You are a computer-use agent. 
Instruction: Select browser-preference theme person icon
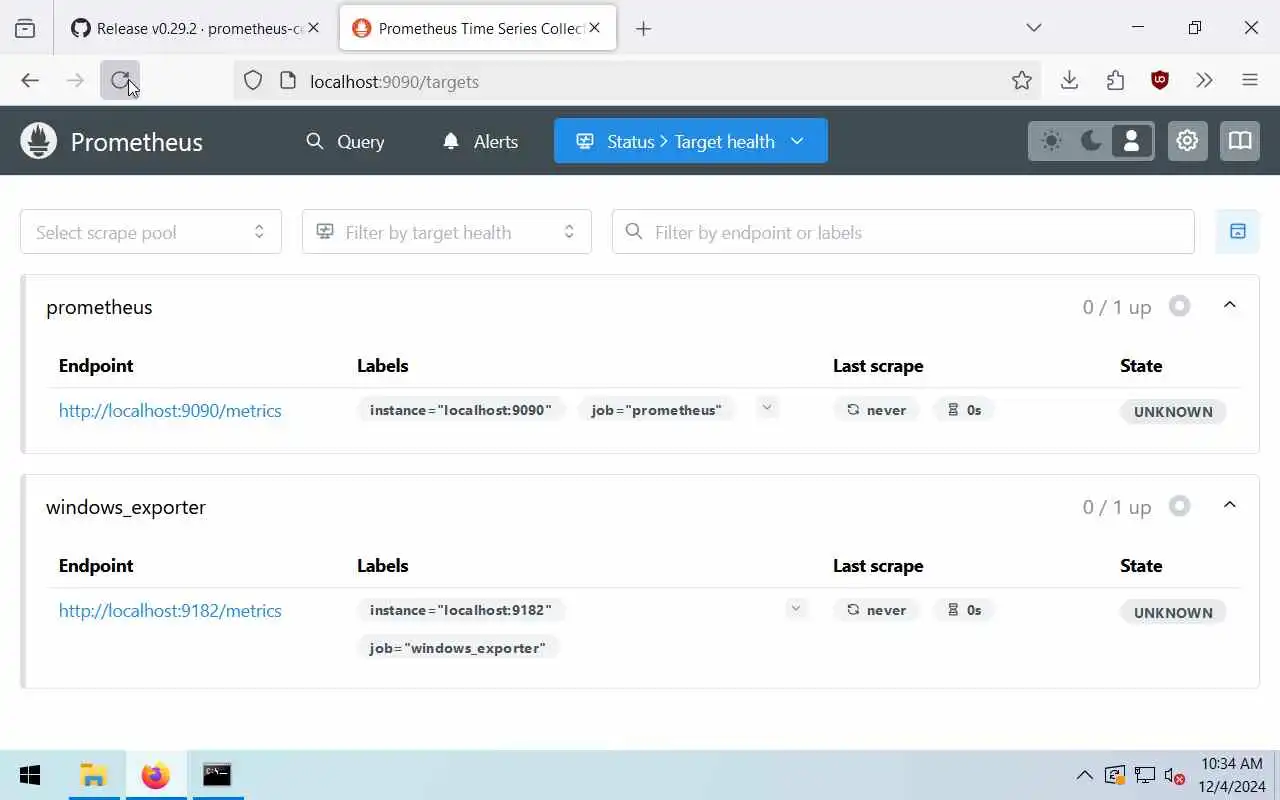point(1132,141)
